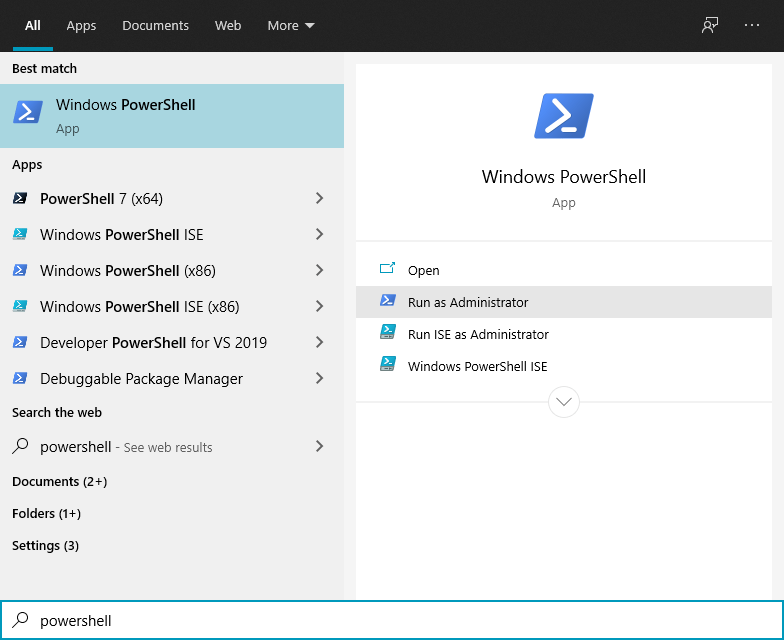Expand Windows PowerShell (x86) chevron
The height and width of the screenshot is (640, 784).
coord(319,271)
